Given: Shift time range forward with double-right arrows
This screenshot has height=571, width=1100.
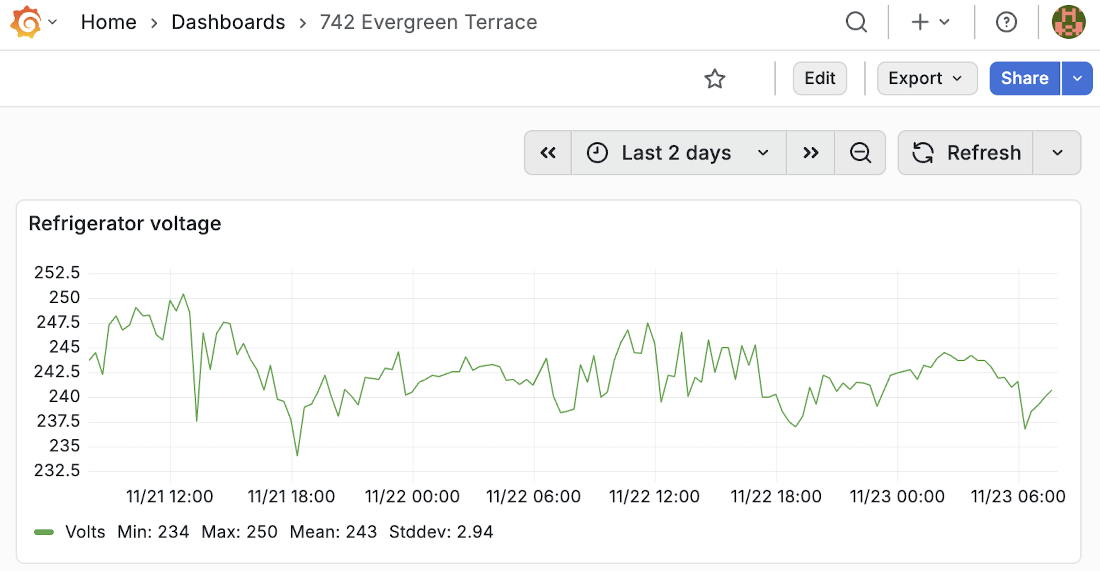Looking at the screenshot, I should 810,153.
